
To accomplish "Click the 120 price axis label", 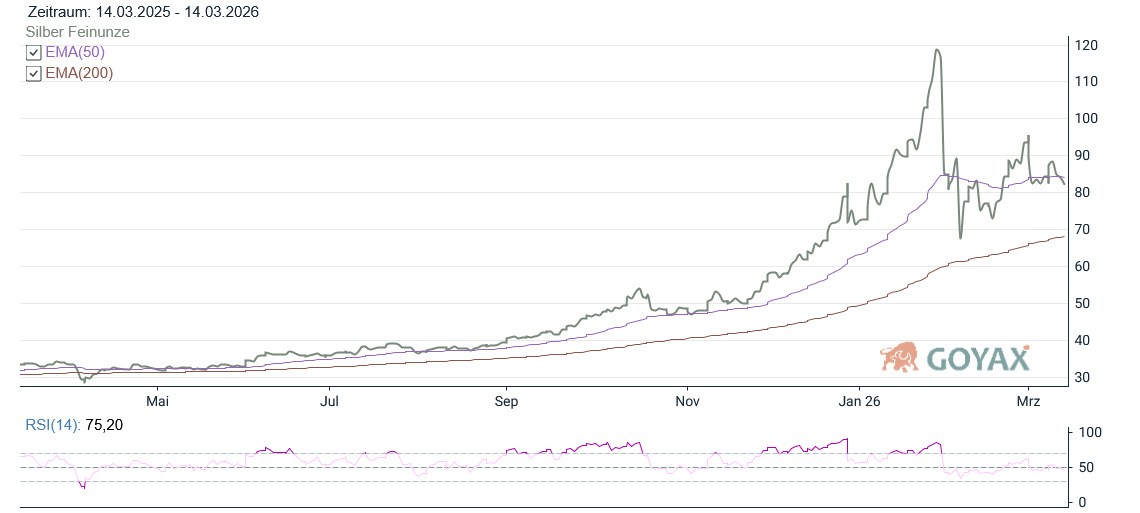I will 1087,45.
